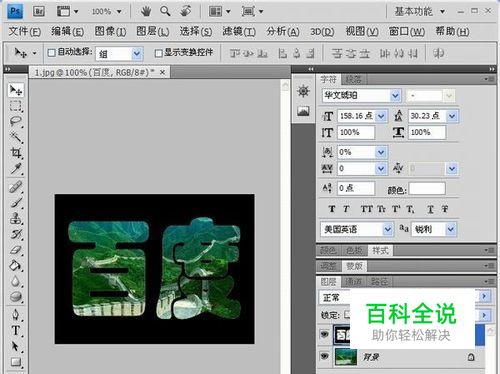This screenshot has width=500, height=374.
Task: Toggle underline text style
Action: pos(430,209)
